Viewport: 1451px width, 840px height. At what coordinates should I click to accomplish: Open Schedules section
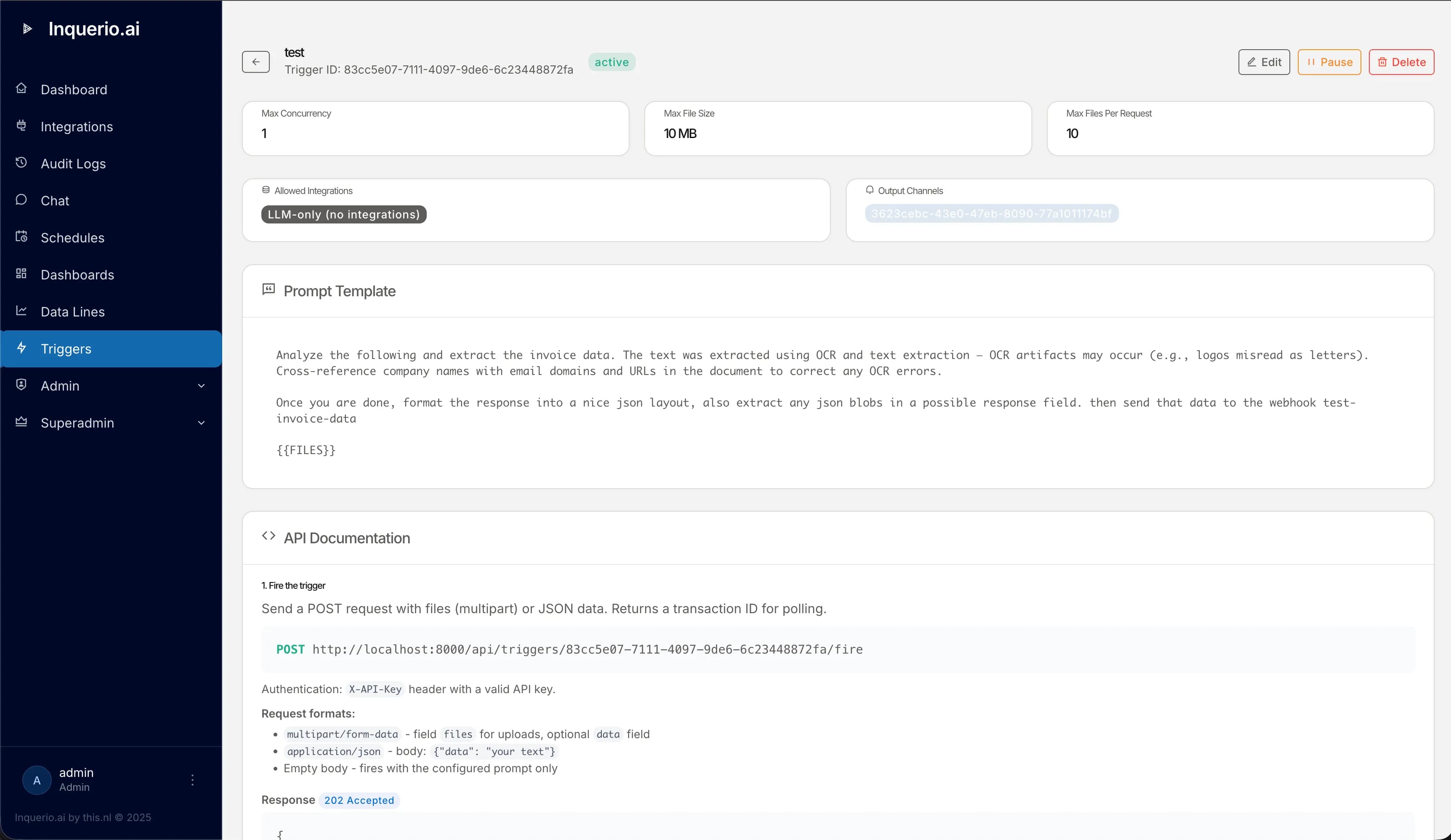point(111,237)
